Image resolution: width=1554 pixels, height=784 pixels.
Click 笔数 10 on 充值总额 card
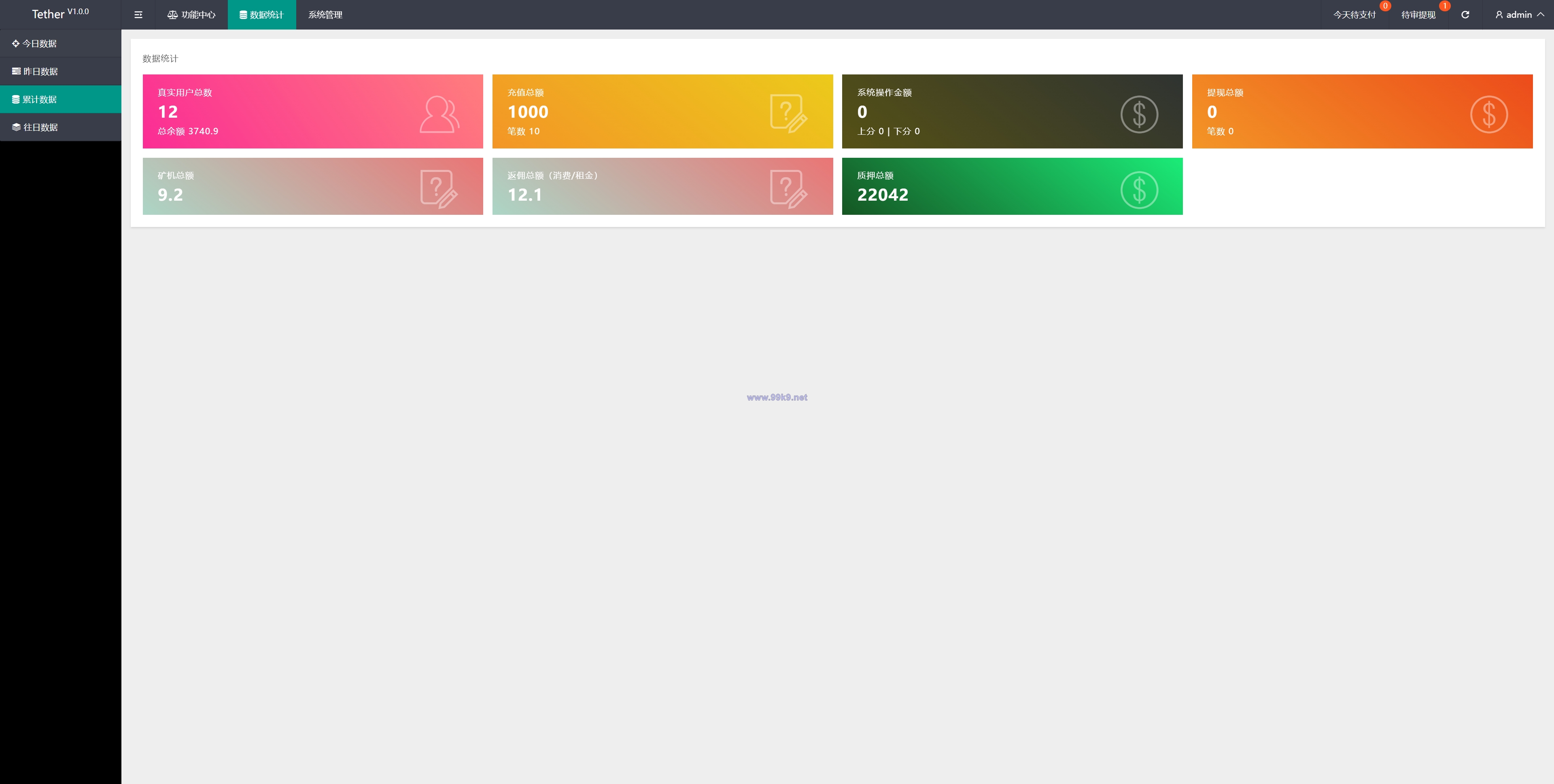click(523, 131)
